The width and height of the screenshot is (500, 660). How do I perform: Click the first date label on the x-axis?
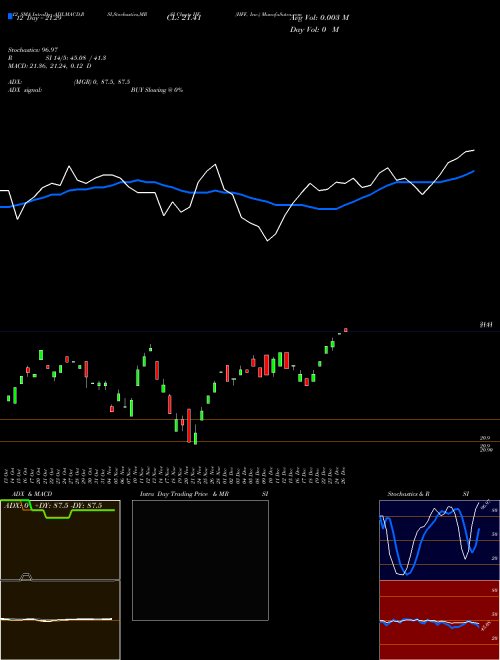[x=8, y=476]
